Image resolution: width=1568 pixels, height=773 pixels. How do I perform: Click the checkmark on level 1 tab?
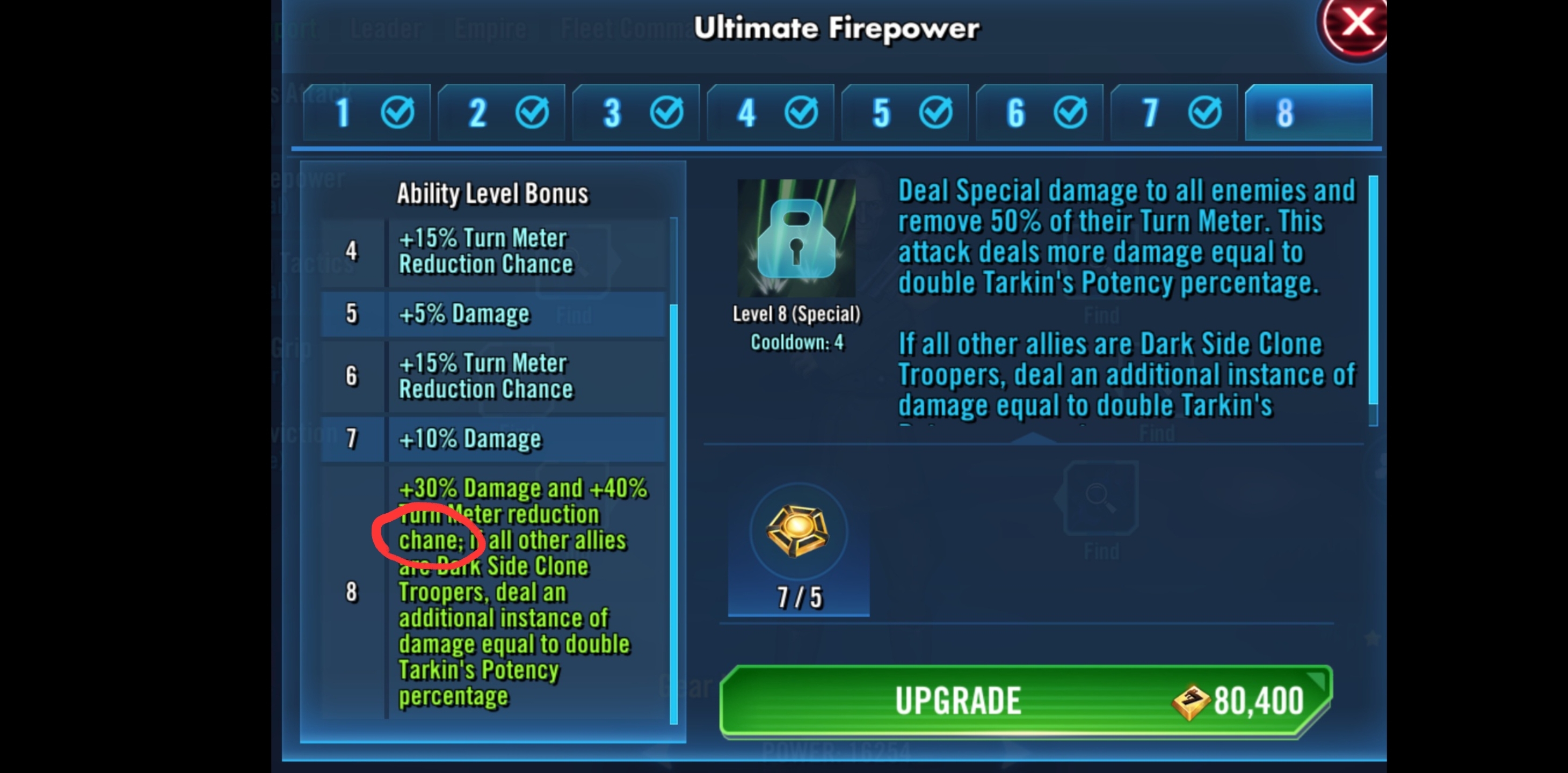point(397,113)
